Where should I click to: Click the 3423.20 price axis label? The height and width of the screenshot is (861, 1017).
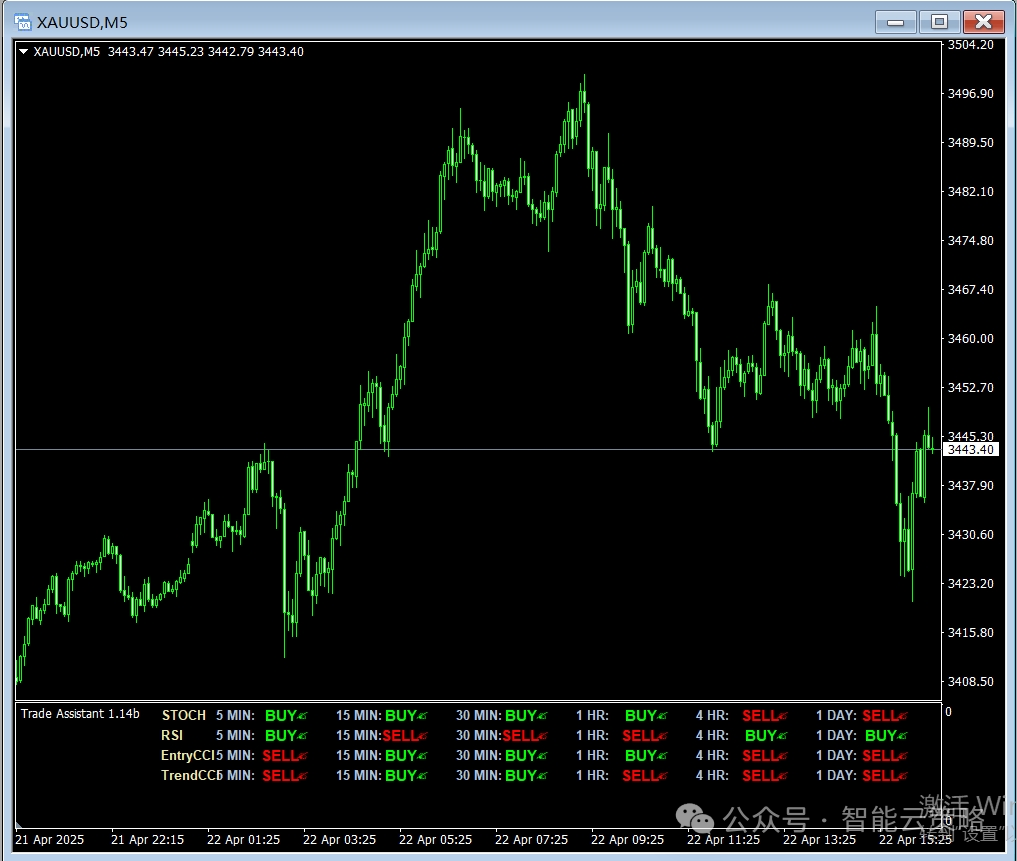point(970,583)
